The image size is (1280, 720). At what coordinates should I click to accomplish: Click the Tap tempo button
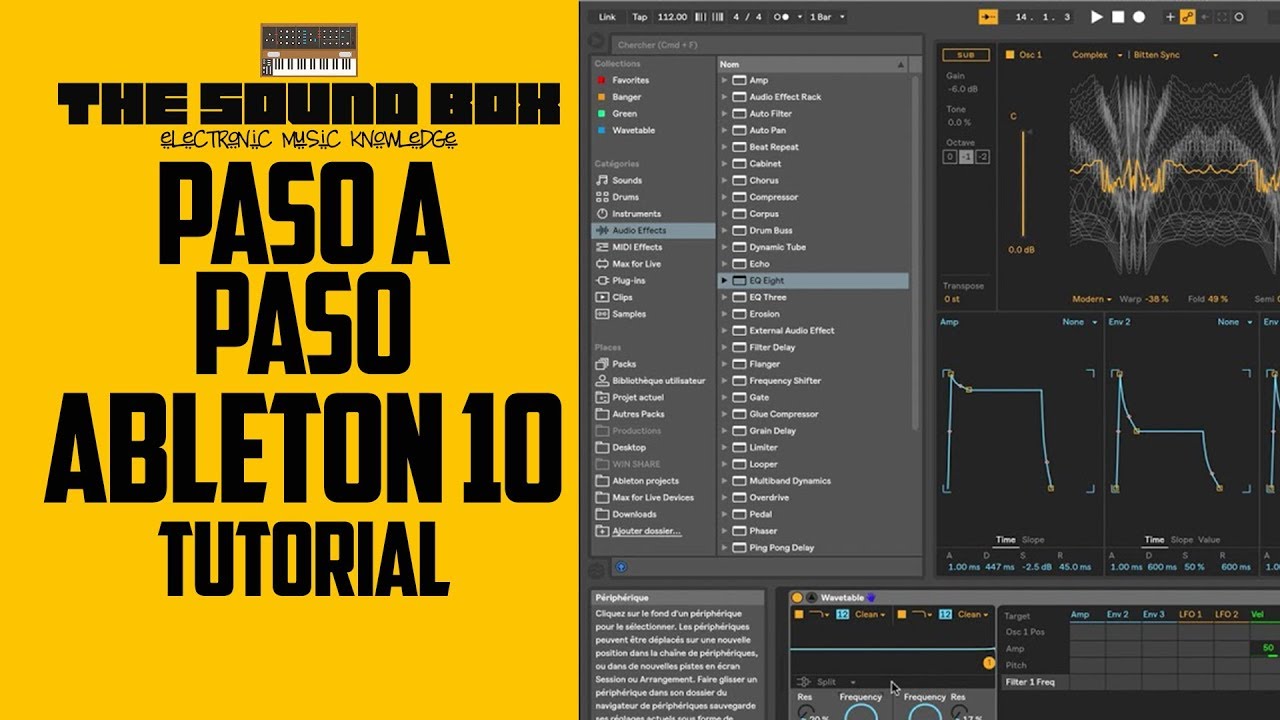[640, 17]
